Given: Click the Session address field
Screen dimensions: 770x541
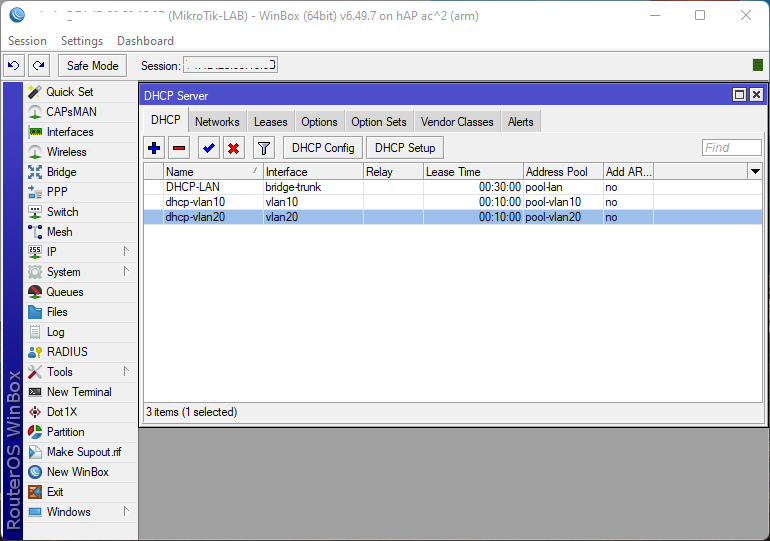Looking at the screenshot, I should [x=230, y=65].
